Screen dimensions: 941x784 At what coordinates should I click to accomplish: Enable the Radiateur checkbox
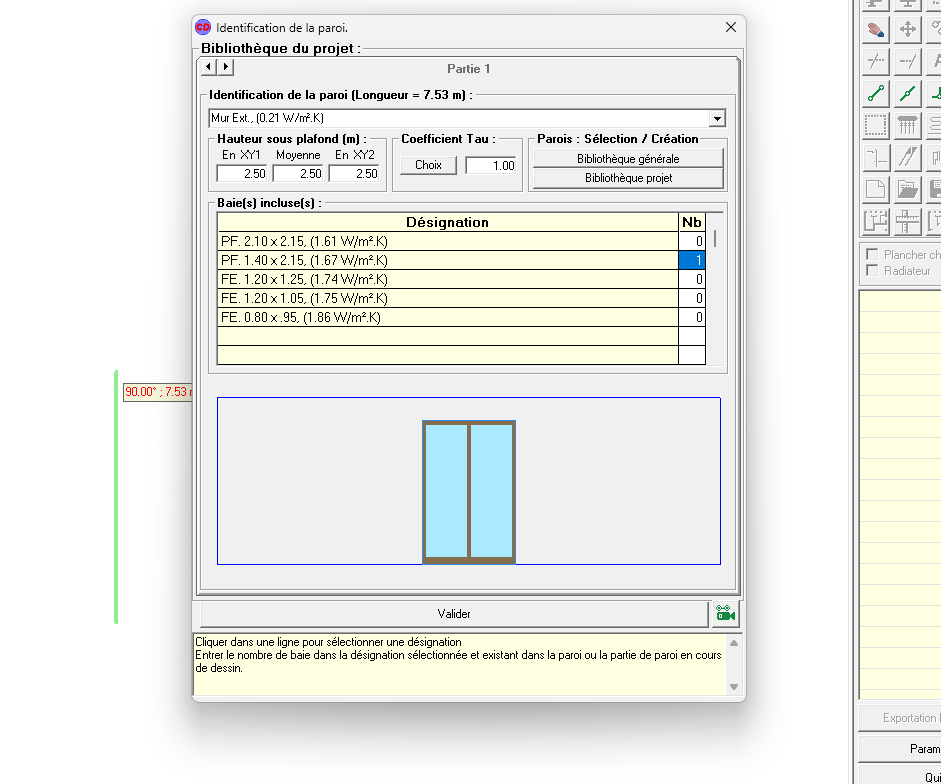[x=873, y=271]
